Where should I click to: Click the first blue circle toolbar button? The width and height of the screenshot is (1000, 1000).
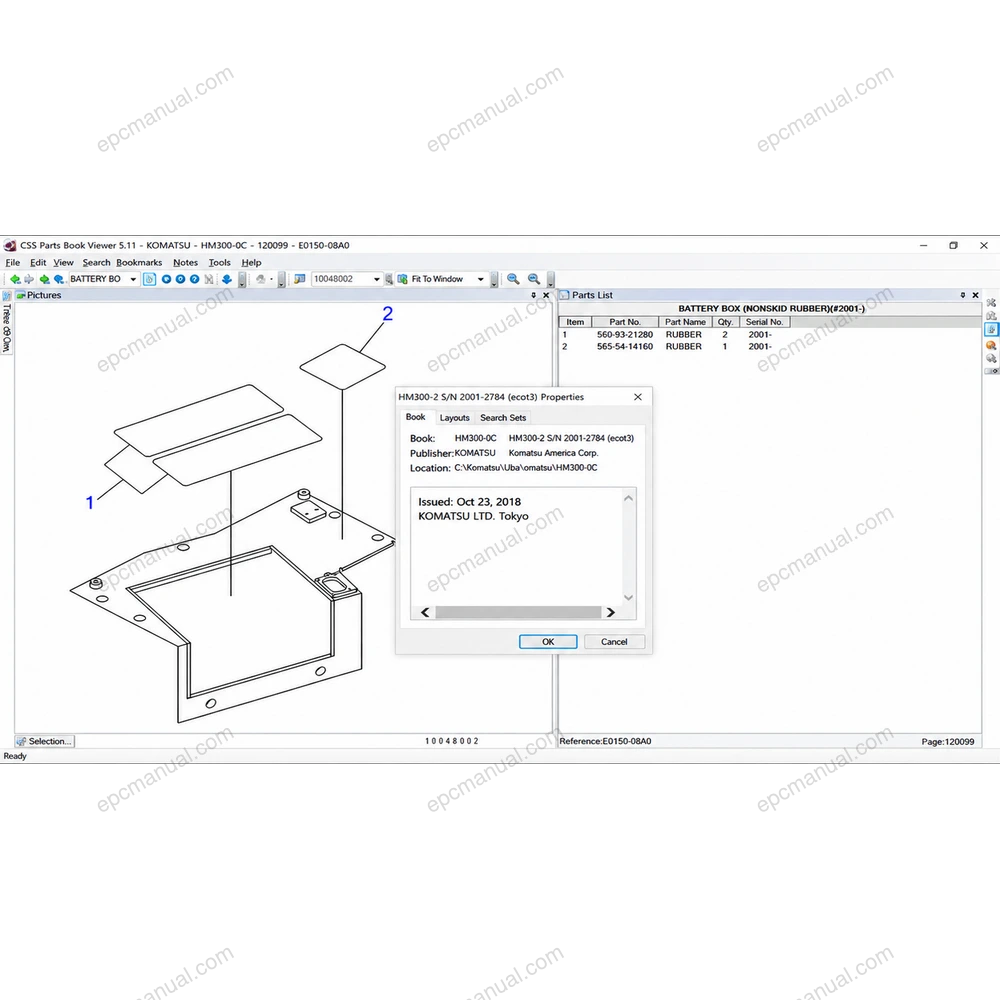tap(166, 279)
